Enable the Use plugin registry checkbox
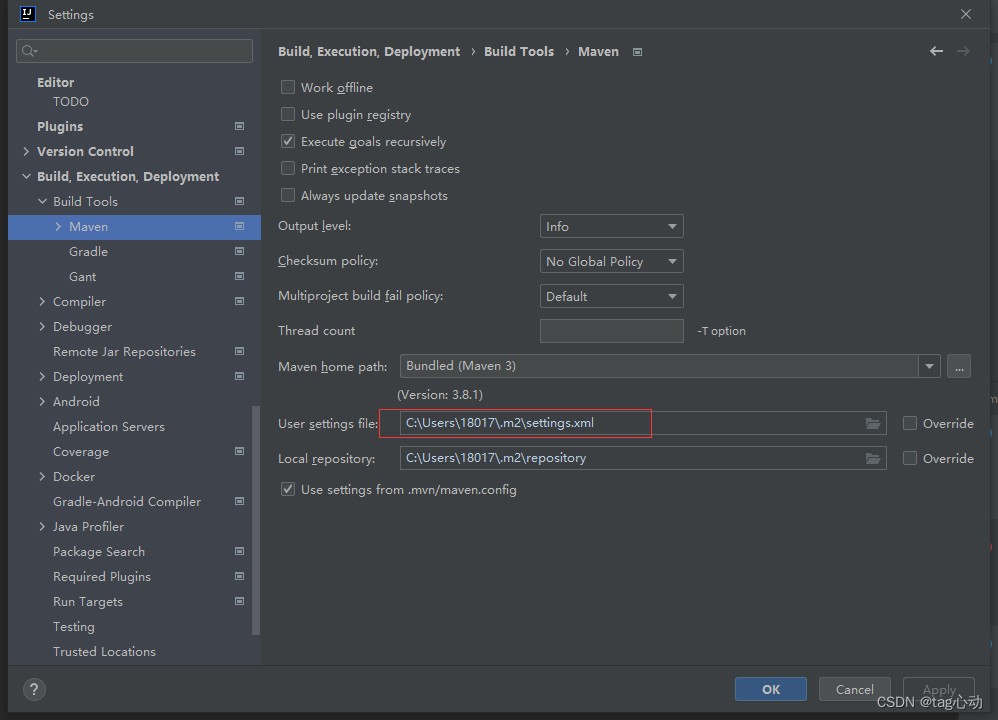This screenshot has height=720, width=998. pyautogui.click(x=288, y=114)
